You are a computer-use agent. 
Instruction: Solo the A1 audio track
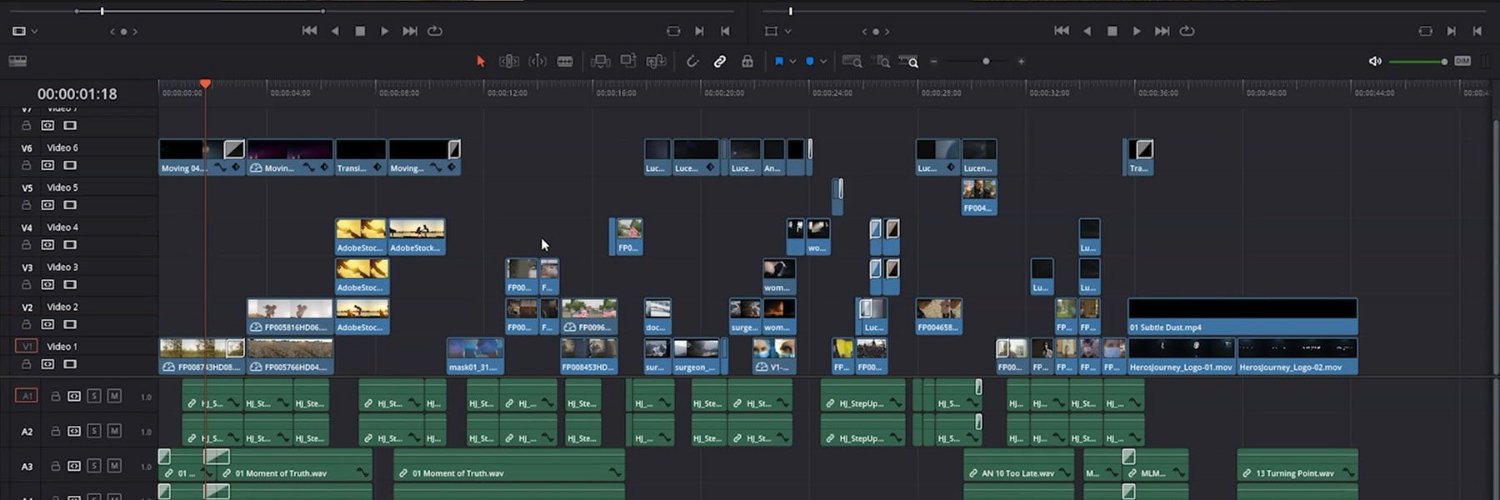pyautogui.click(x=94, y=396)
